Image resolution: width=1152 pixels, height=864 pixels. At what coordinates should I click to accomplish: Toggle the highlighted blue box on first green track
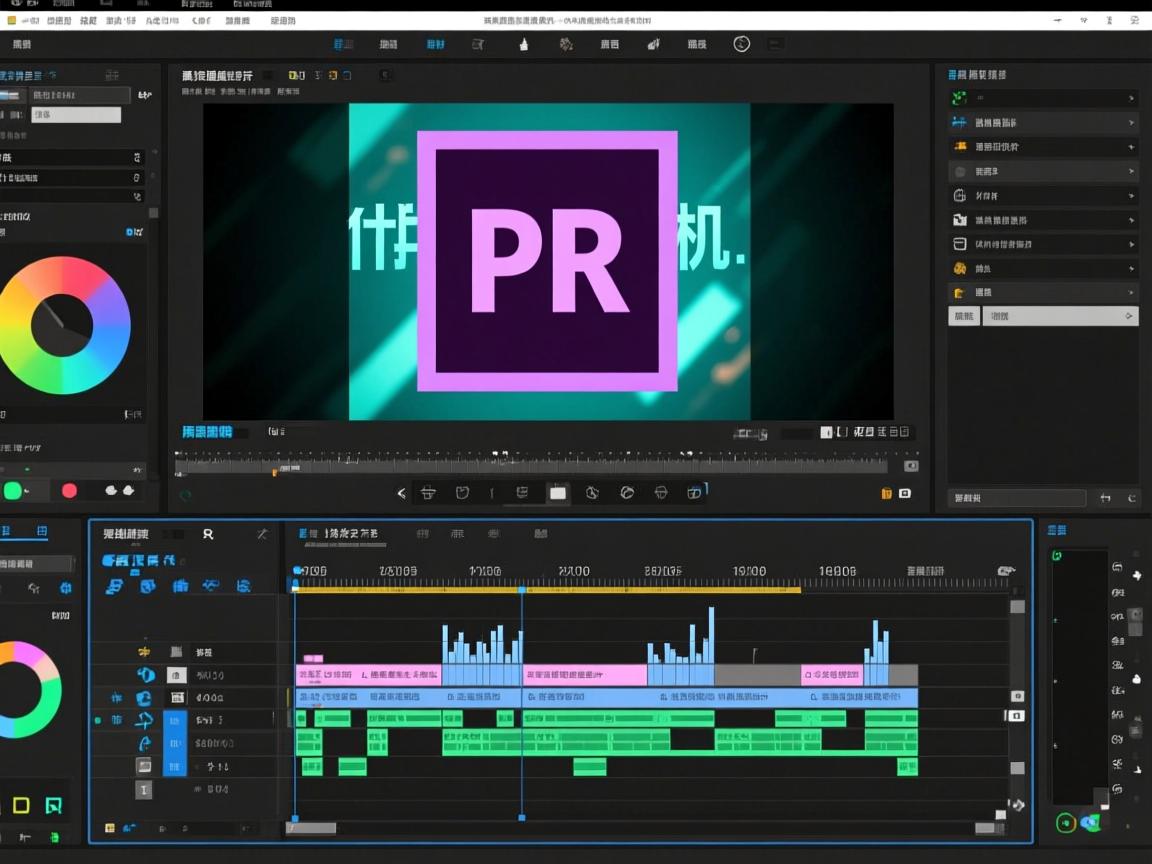click(x=175, y=720)
